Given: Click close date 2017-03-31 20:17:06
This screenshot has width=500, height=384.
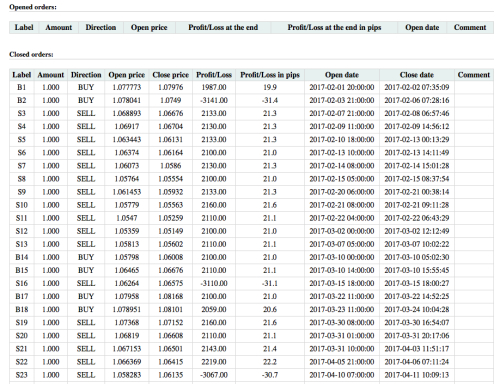Looking at the screenshot, I should (x=417, y=336).
